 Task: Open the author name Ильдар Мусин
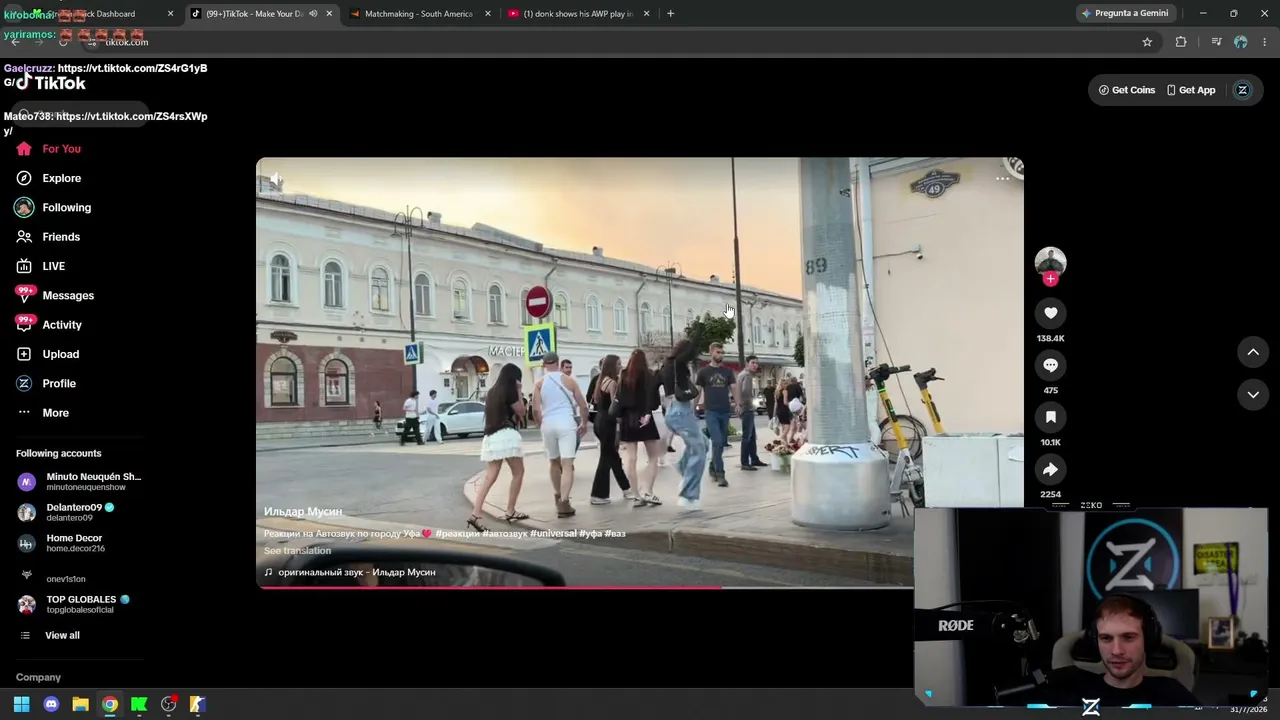[x=303, y=512]
